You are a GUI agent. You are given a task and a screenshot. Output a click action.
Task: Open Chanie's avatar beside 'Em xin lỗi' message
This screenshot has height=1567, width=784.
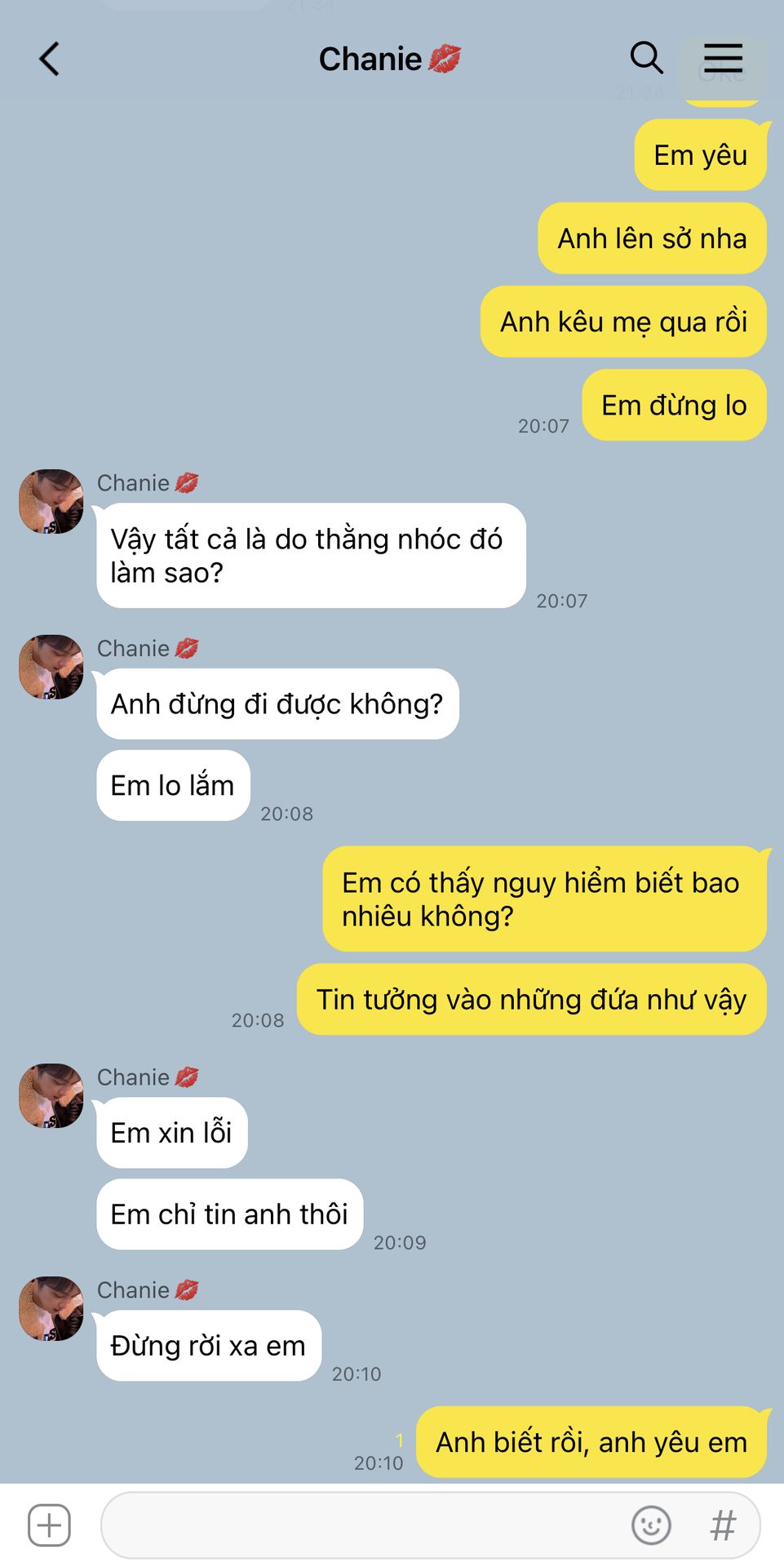[51, 1095]
